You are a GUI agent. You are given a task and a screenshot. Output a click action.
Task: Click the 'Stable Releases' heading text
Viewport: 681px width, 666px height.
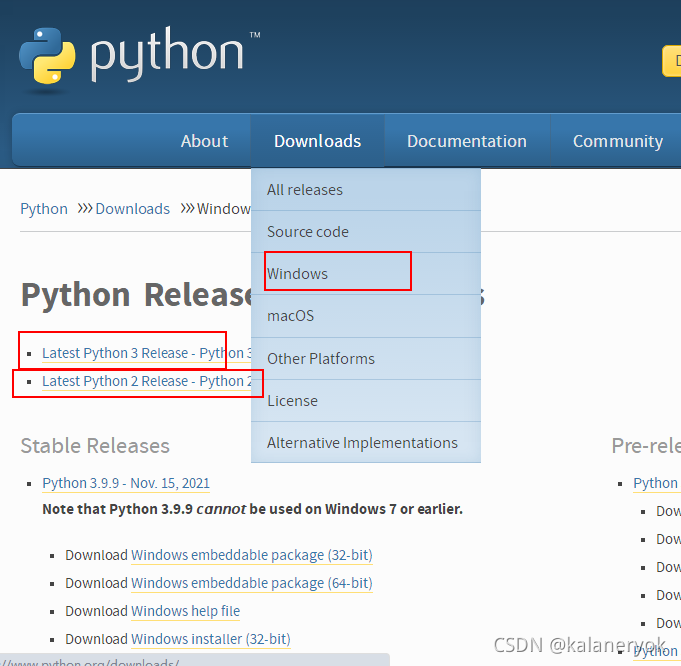click(95, 446)
